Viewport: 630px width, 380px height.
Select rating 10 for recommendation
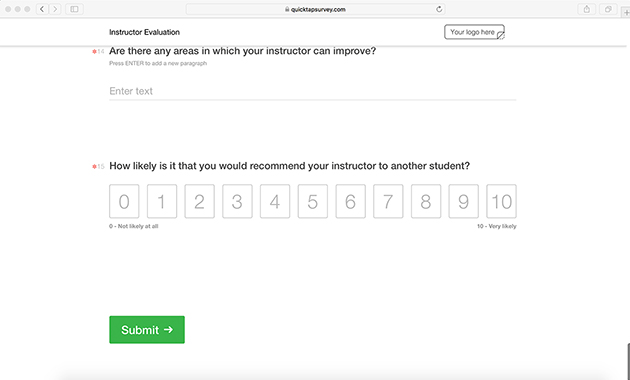[x=501, y=201]
